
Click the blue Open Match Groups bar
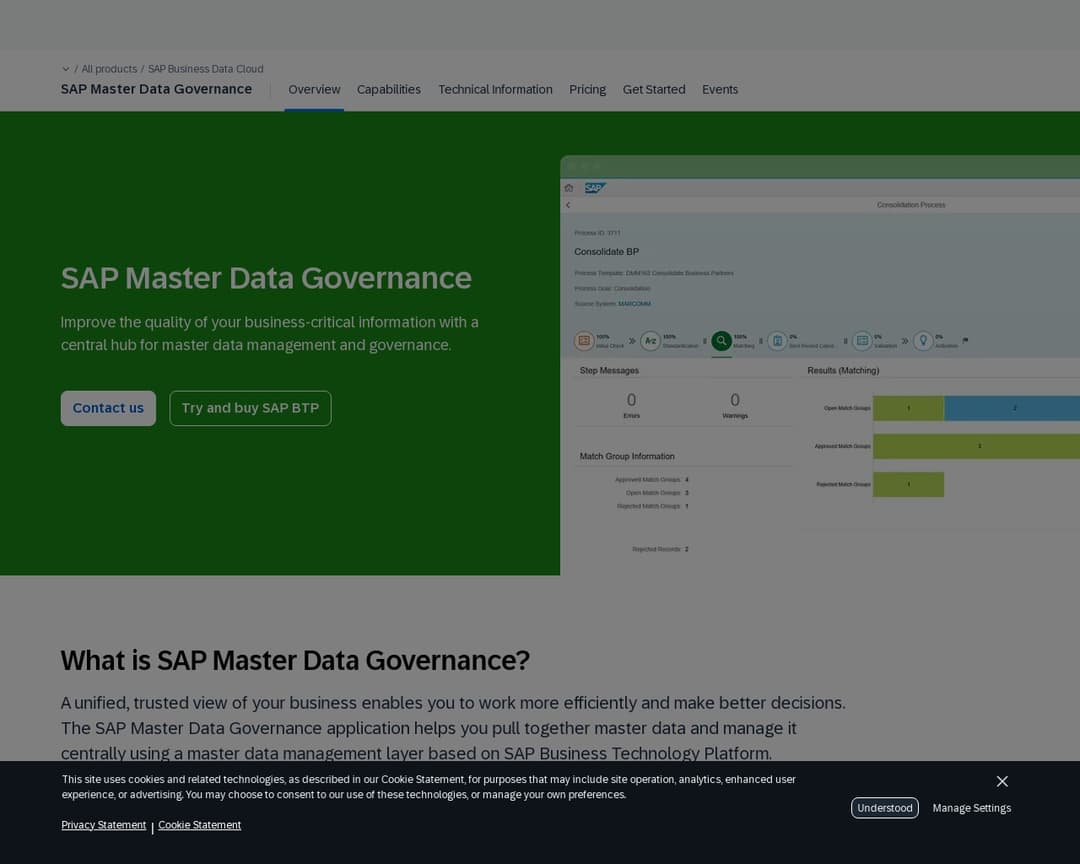(1012, 409)
